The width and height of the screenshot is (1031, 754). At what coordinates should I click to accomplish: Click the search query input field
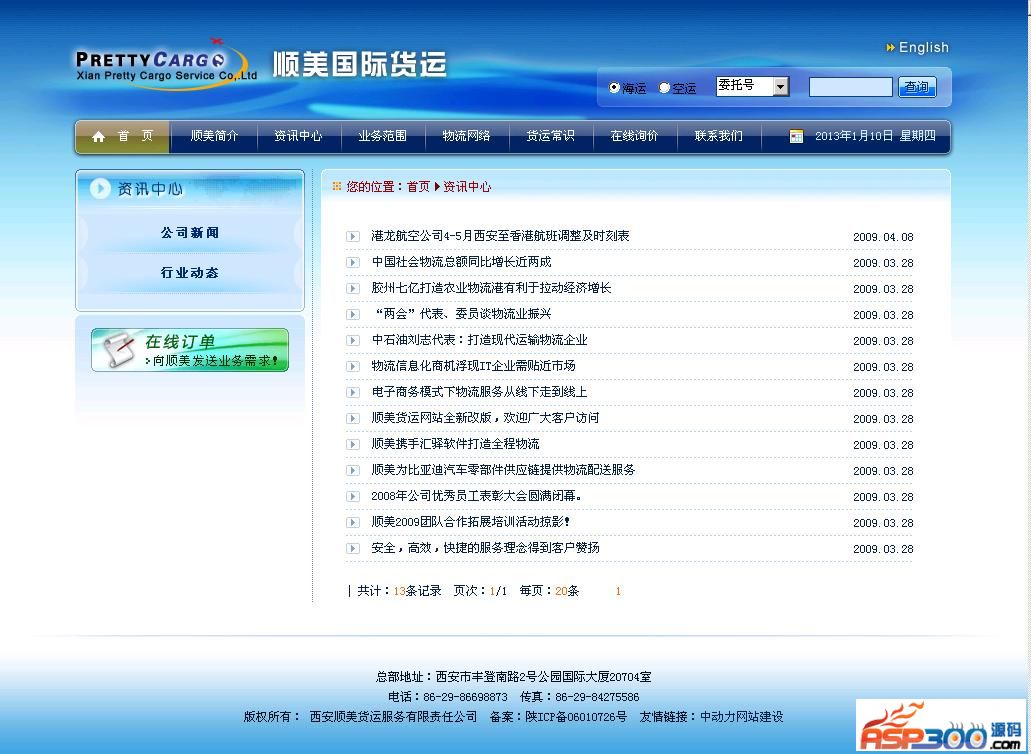tap(850, 87)
